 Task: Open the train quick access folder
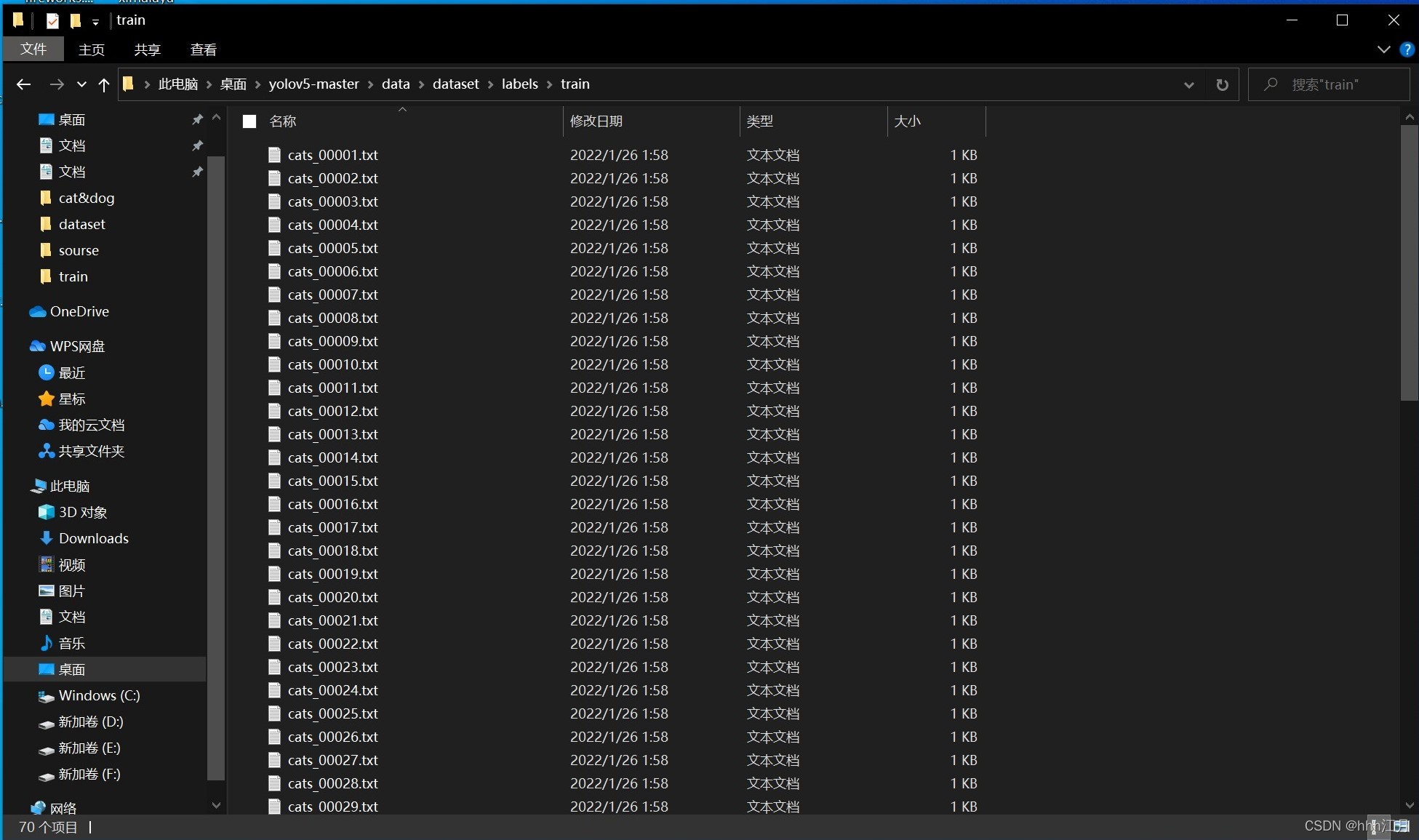(x=64, y=276)
